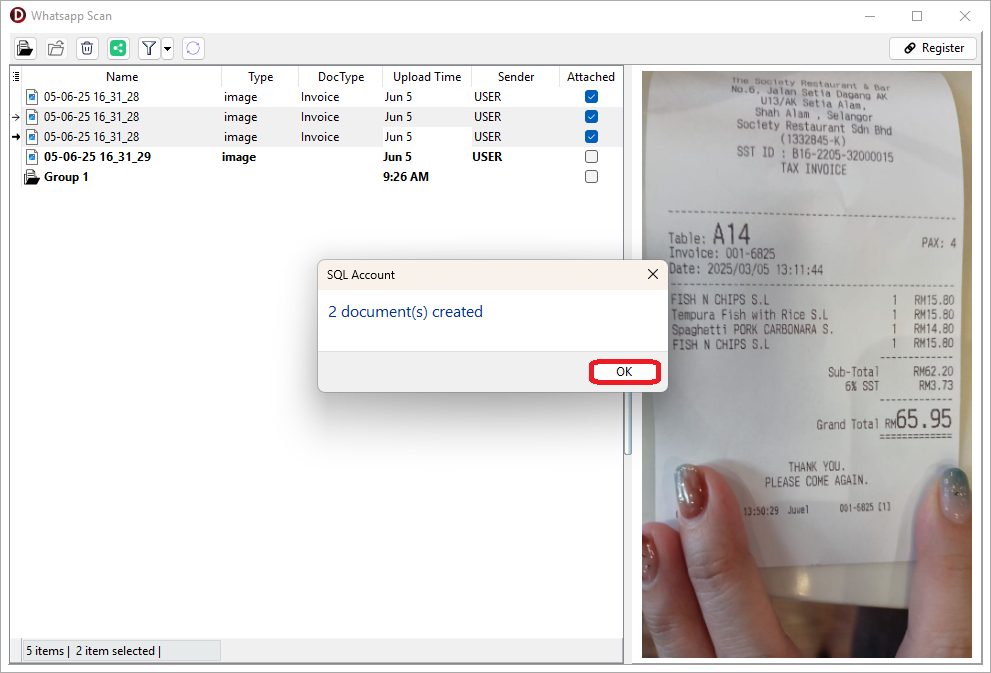Screen dimensions: 991x673
Task: Sort by the Type column header
Action: tap(260, 76)
